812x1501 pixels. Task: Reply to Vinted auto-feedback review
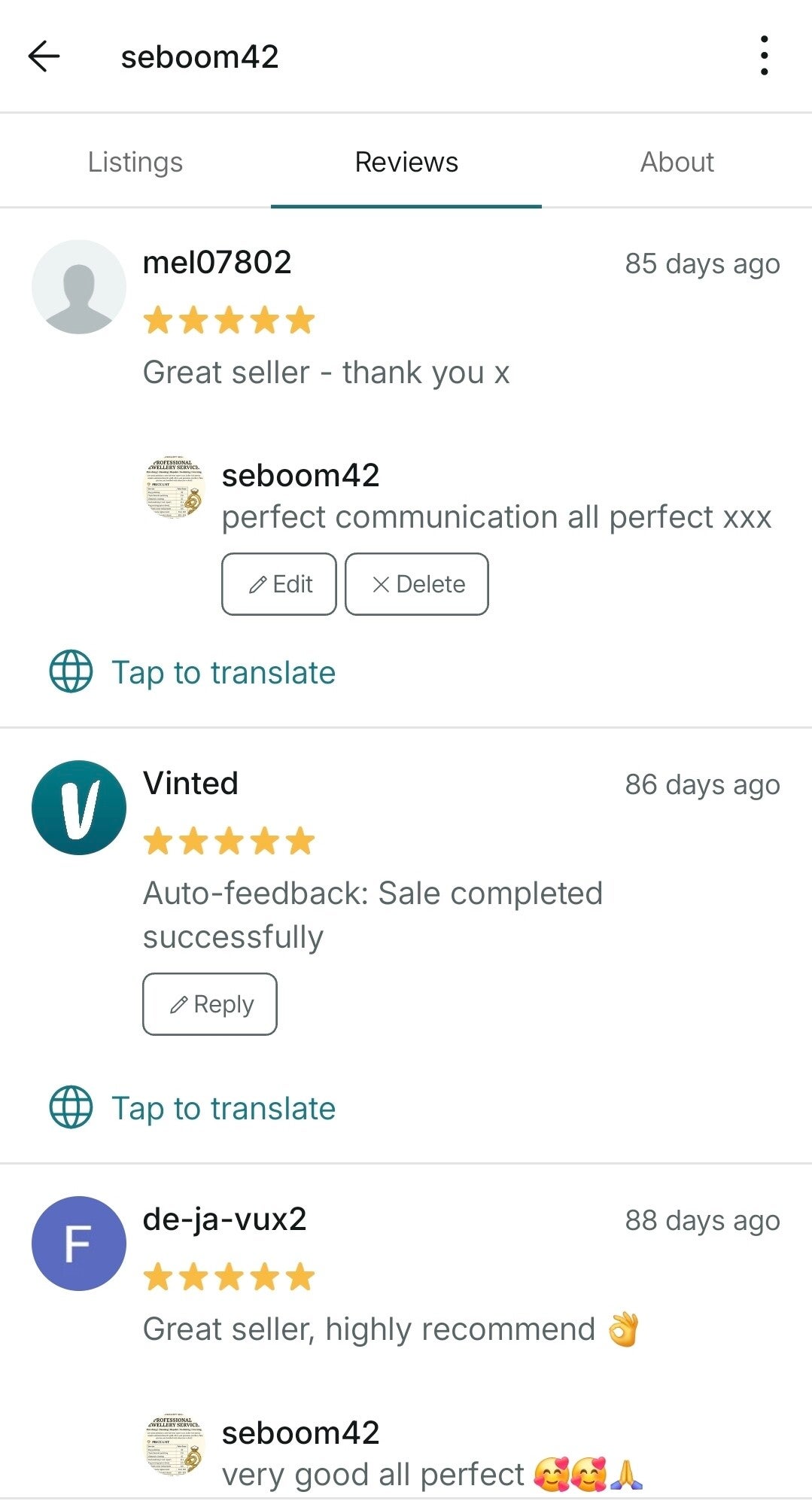(x=210, y=1004)
